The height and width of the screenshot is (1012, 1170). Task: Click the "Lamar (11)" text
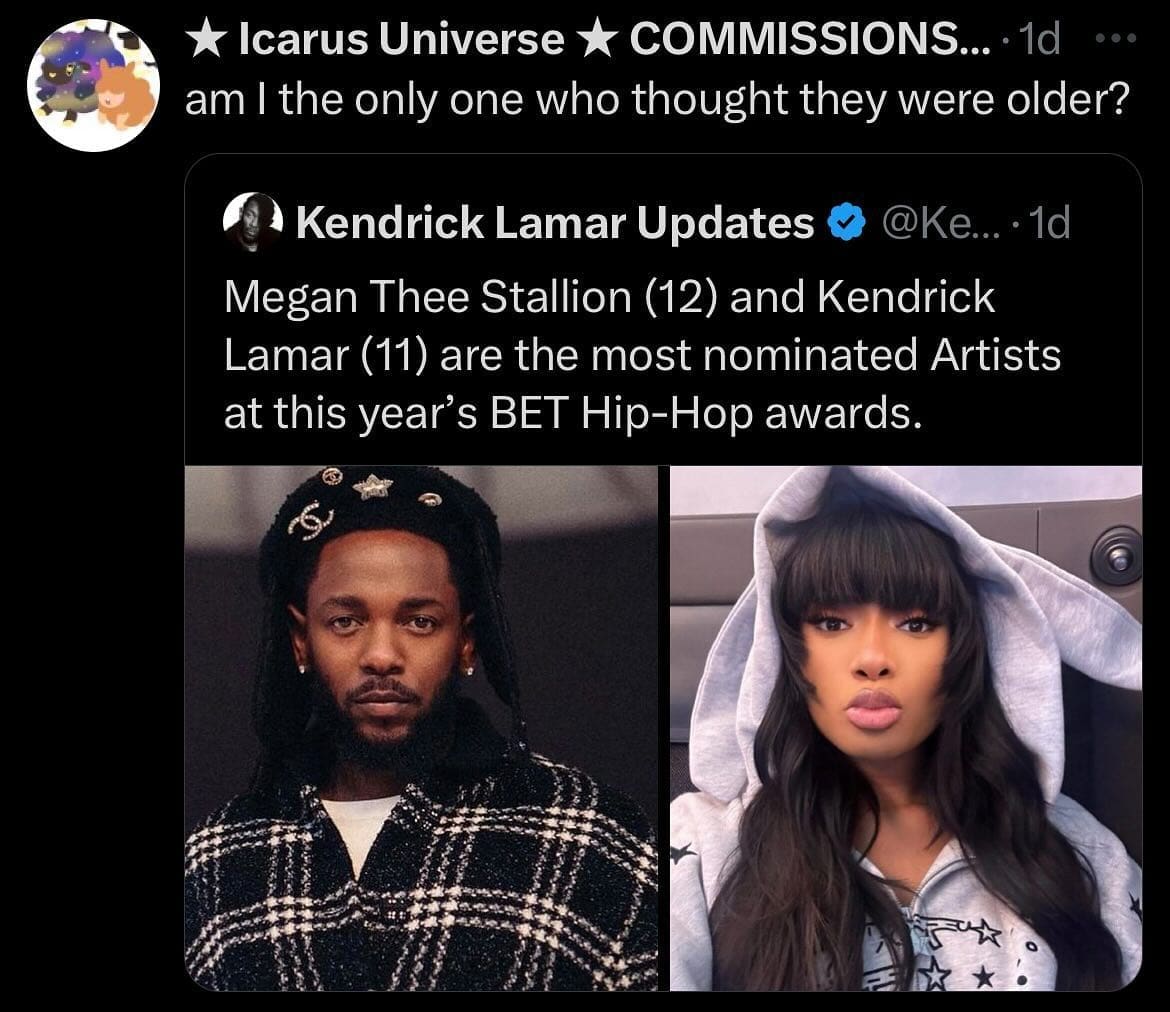pyautogui.click(x=326, y=355)
